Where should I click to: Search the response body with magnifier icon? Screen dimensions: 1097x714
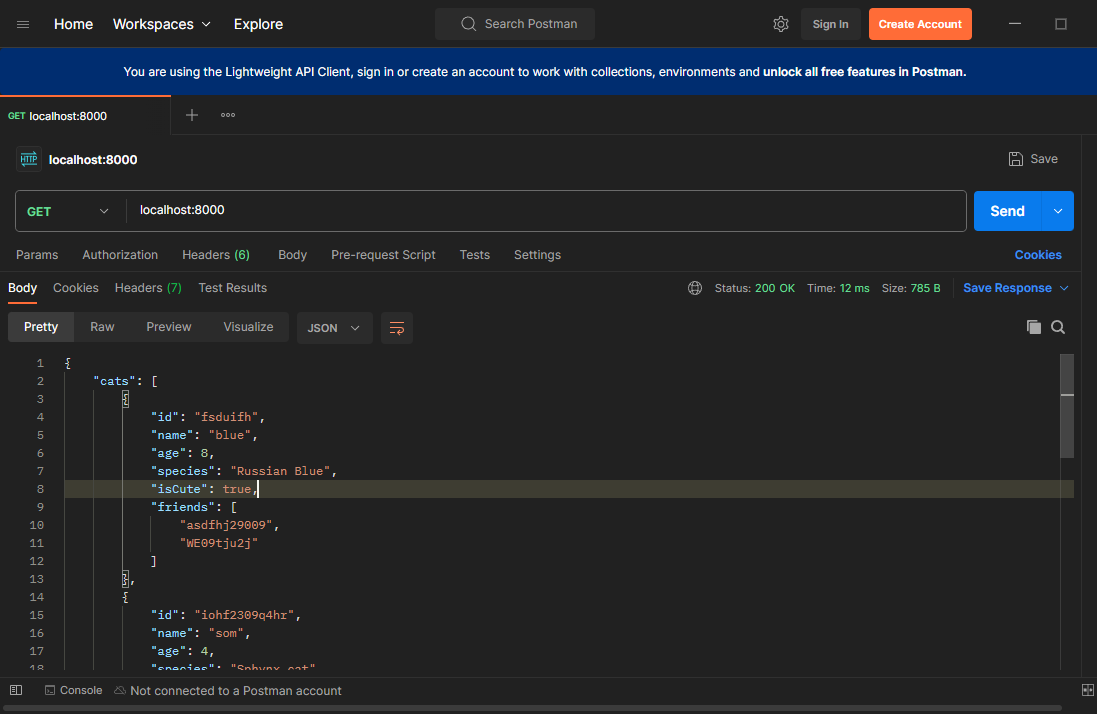(1058, 327)
